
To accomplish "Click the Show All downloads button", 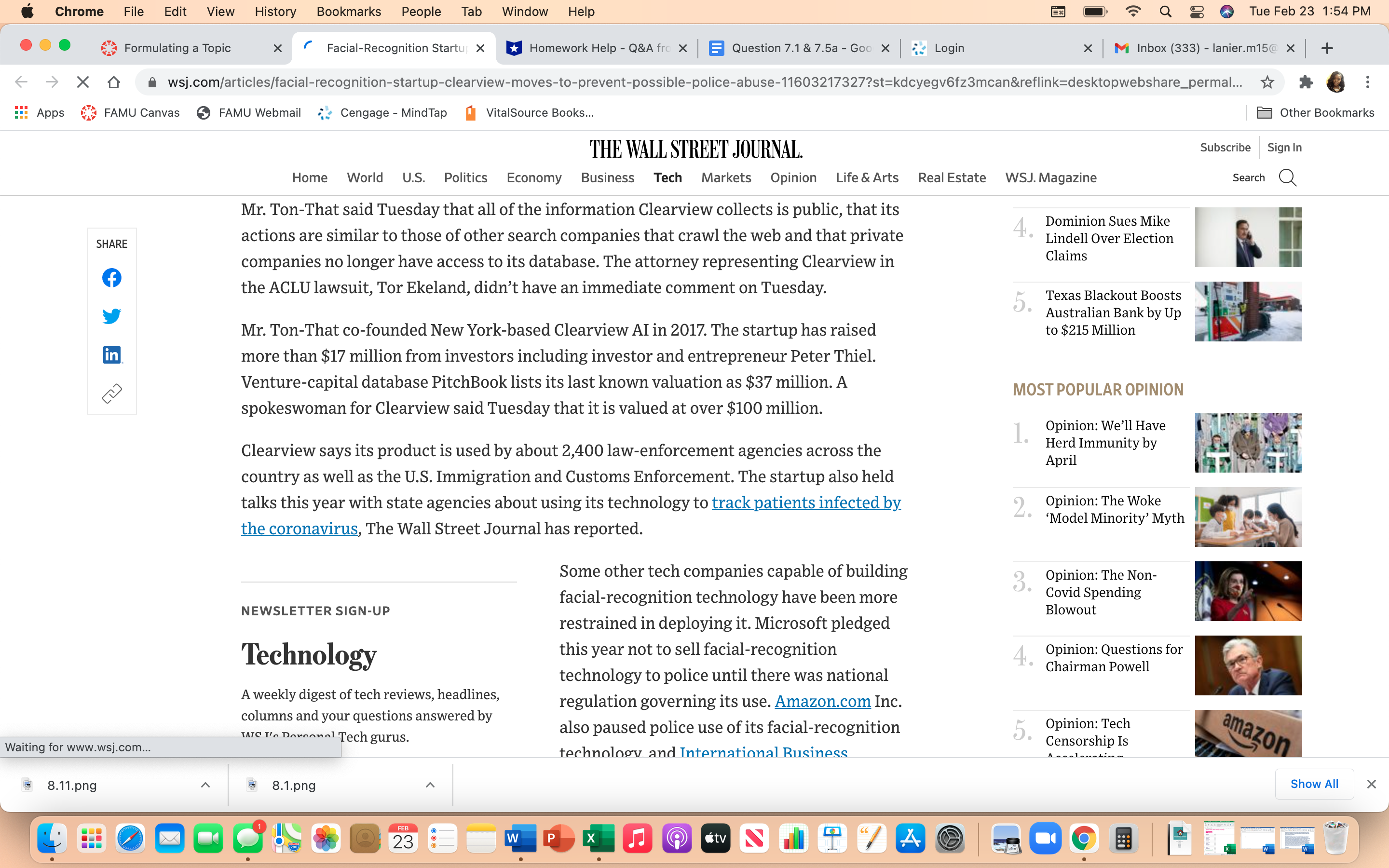I will tap(1314, 784).
